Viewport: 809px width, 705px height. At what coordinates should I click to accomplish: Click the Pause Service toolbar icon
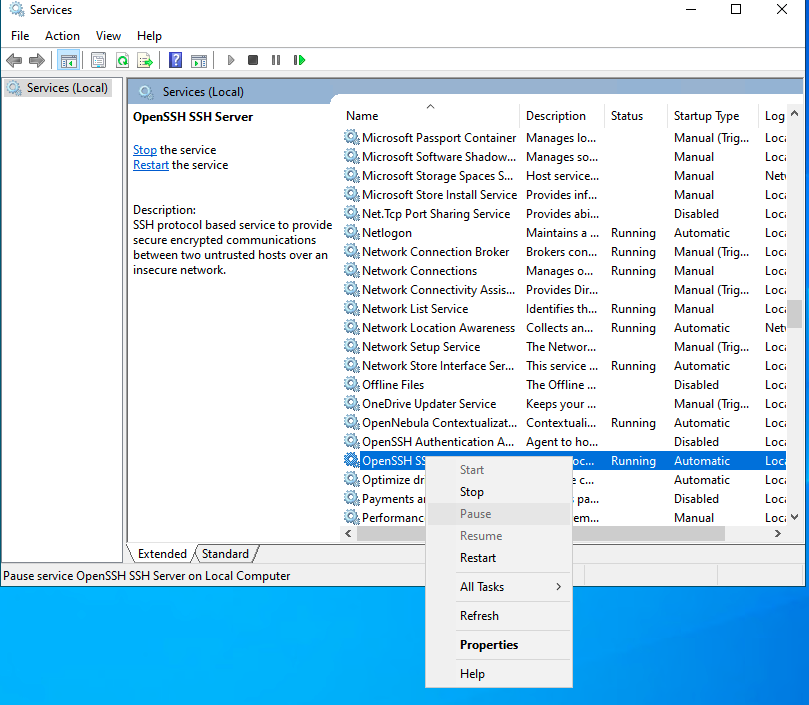(276, 60)
